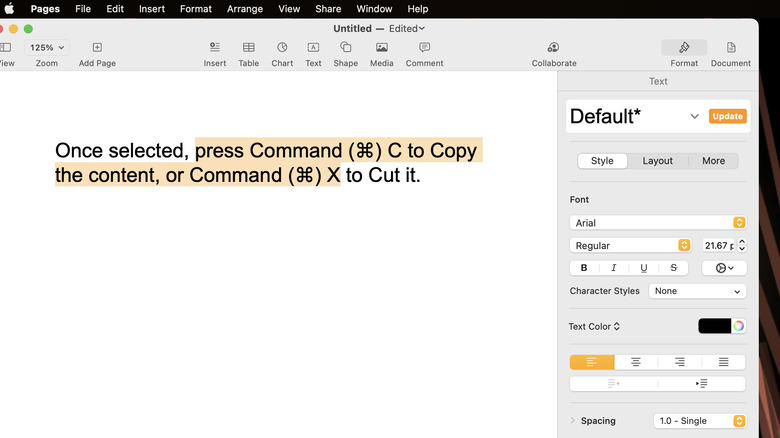Click the Update style button

tap(727, 116)
